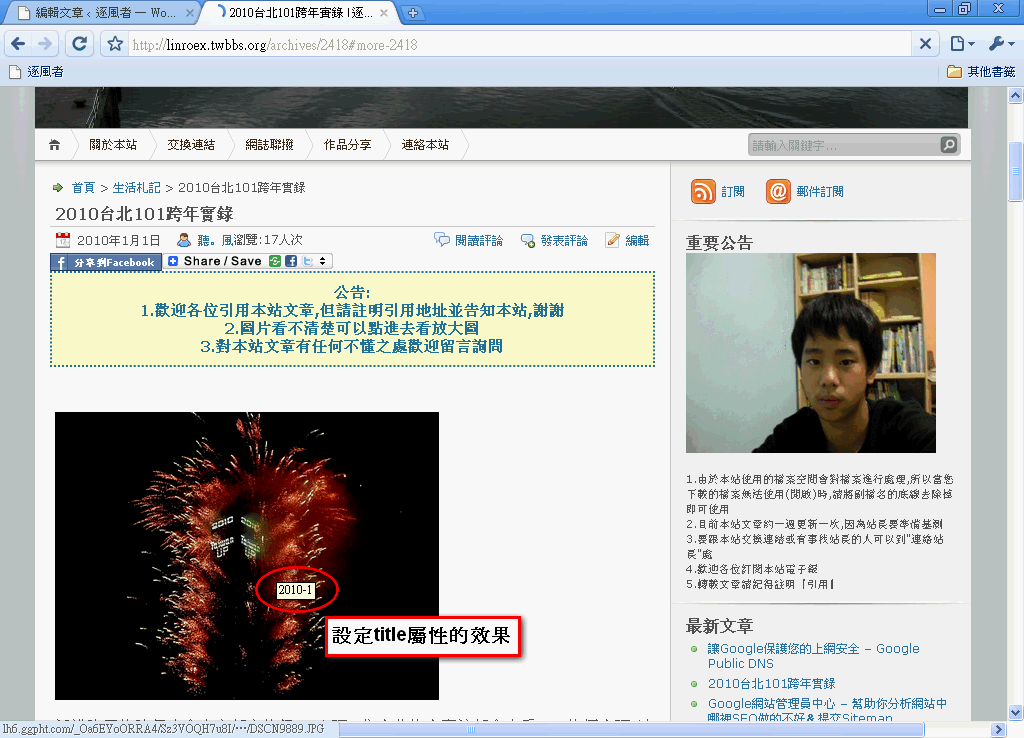
Task: Click the 閱讀評論 speech bubble icon
Action: (x=442, y=240)
